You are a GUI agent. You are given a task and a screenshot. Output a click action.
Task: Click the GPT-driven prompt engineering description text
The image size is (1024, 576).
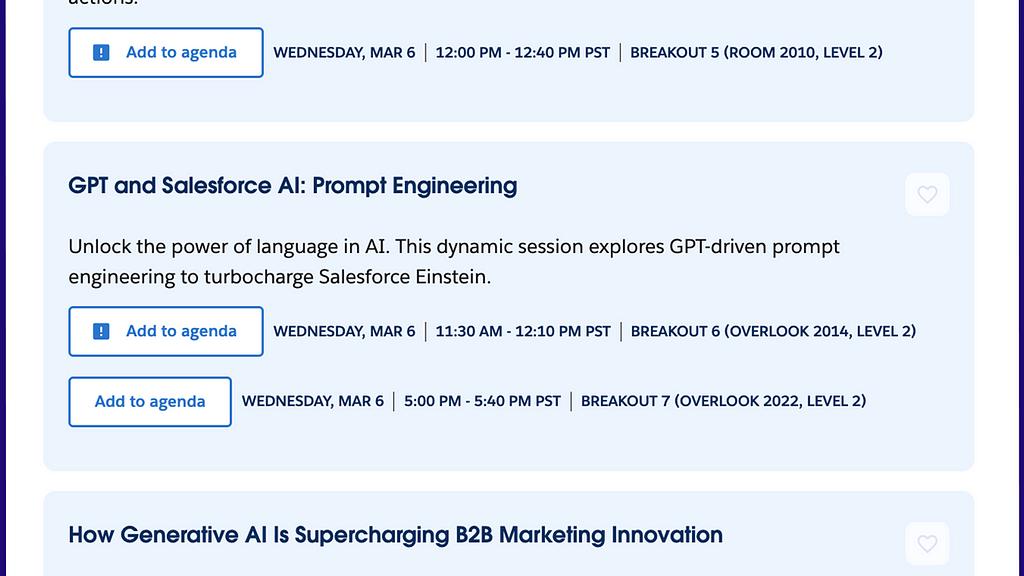tap(454, 247)
